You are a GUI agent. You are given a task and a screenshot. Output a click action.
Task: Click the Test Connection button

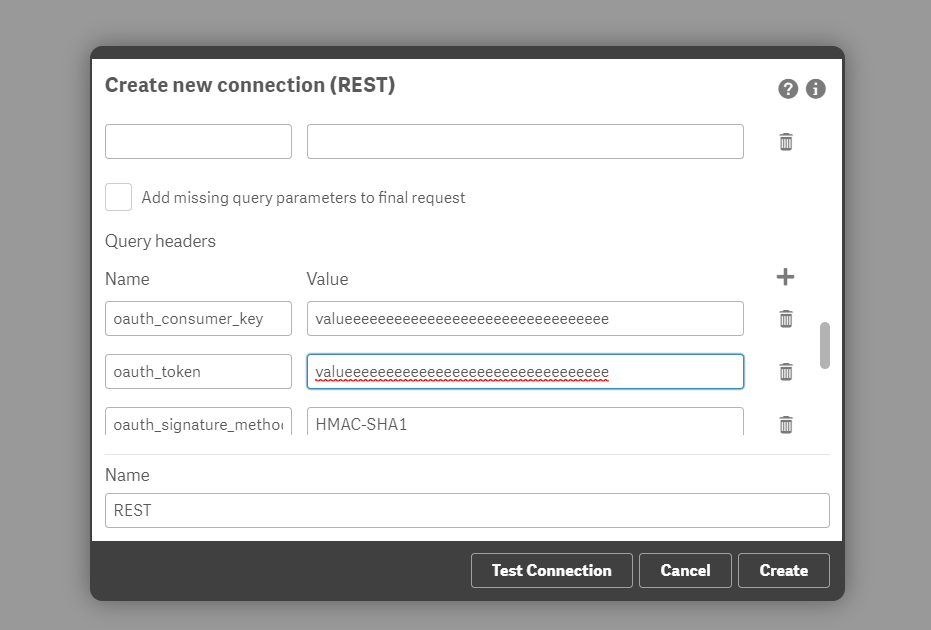(x=551, y=570)
